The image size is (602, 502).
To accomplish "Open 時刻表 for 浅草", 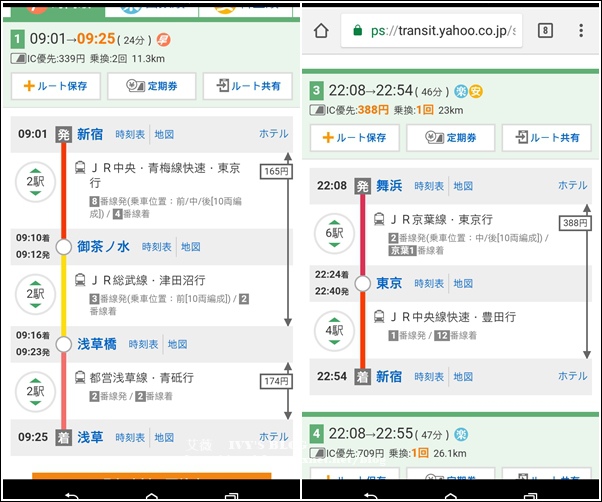I will click(x=130, y=438).
